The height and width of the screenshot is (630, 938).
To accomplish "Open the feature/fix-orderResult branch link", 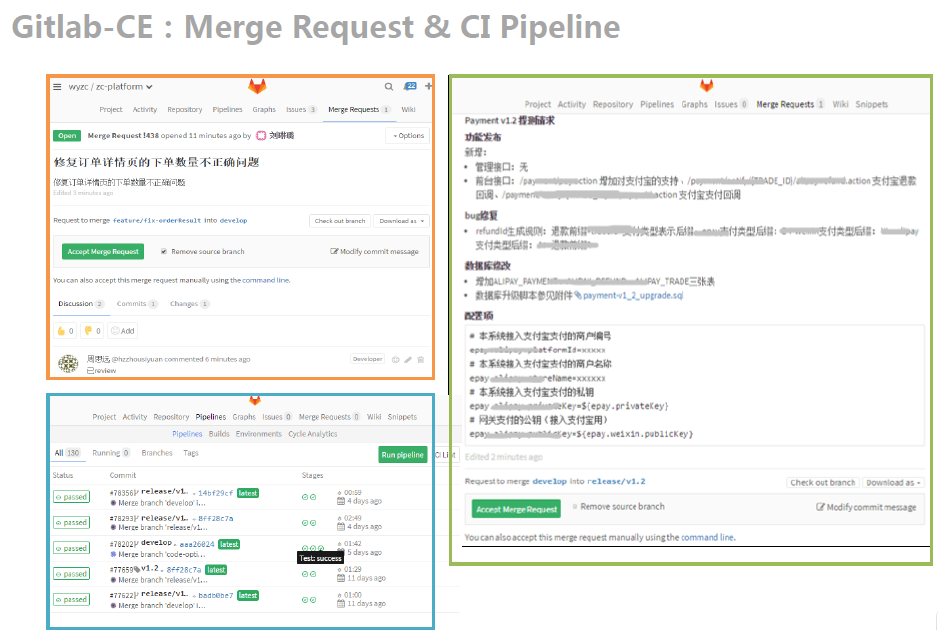I will (x=157, y=221).
